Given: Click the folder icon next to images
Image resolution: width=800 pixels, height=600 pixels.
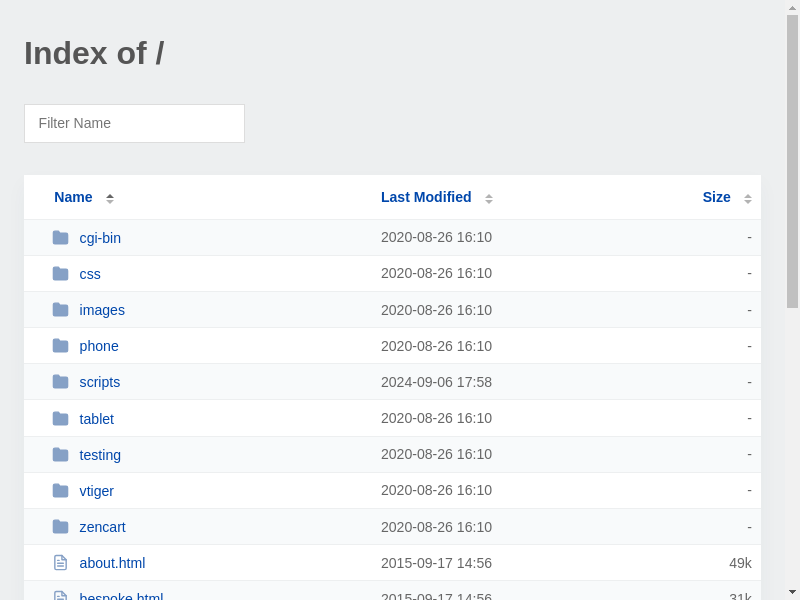Looking at the screenshot, I should (60, 310).
